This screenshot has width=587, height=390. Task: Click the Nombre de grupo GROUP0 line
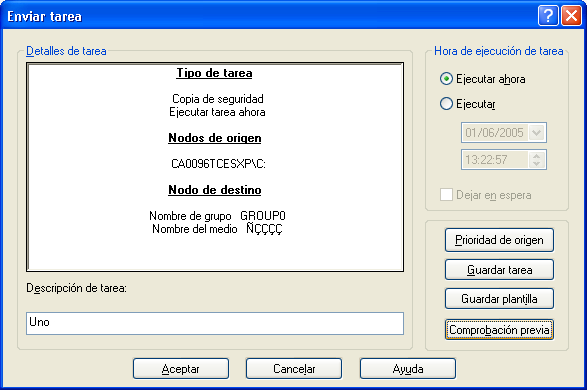pyautogui.click(x=217, y=216)
